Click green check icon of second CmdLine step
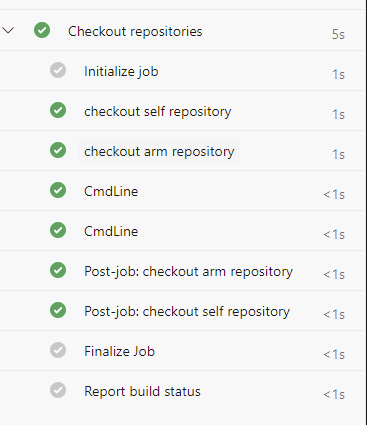This screenshot has width=367, height=425. [x=58, y=230]
